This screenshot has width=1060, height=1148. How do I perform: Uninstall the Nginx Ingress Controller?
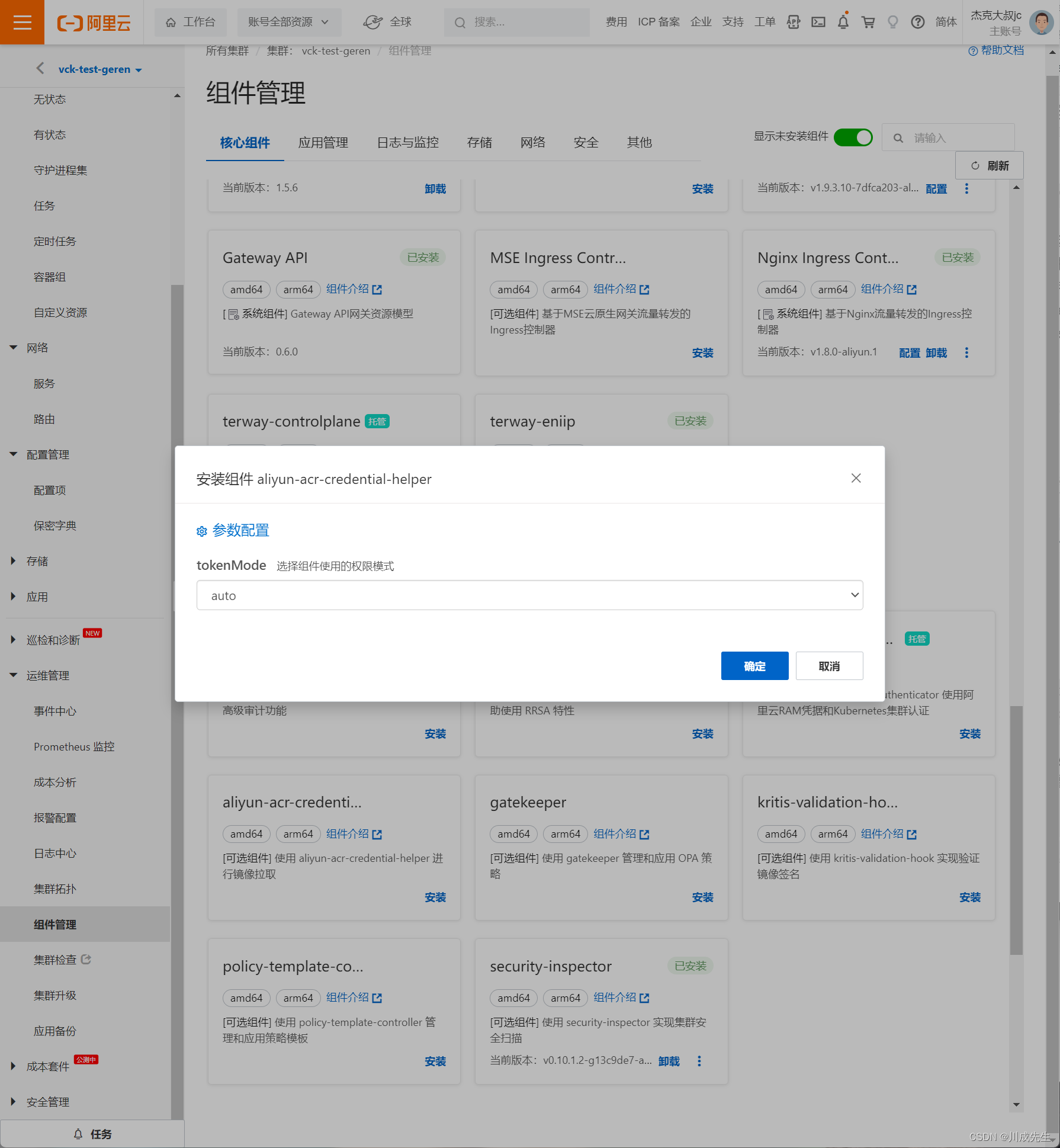pyautogui.click(x=936, y=353)
